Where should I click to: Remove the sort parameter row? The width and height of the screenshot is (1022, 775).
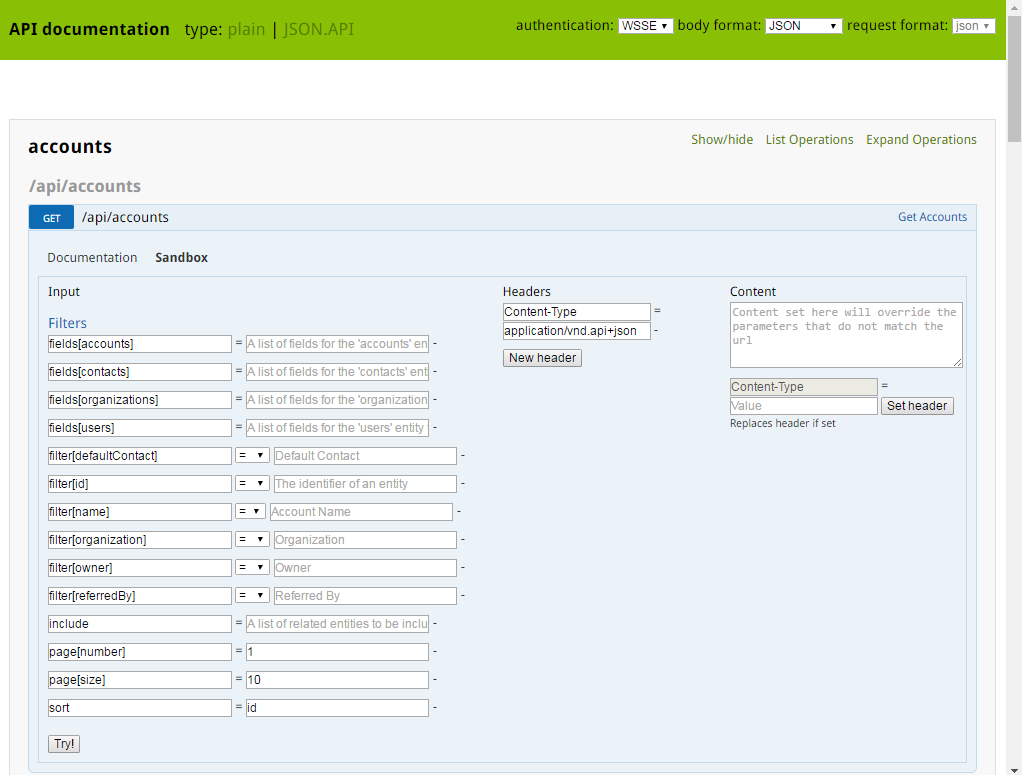[435, 707]
